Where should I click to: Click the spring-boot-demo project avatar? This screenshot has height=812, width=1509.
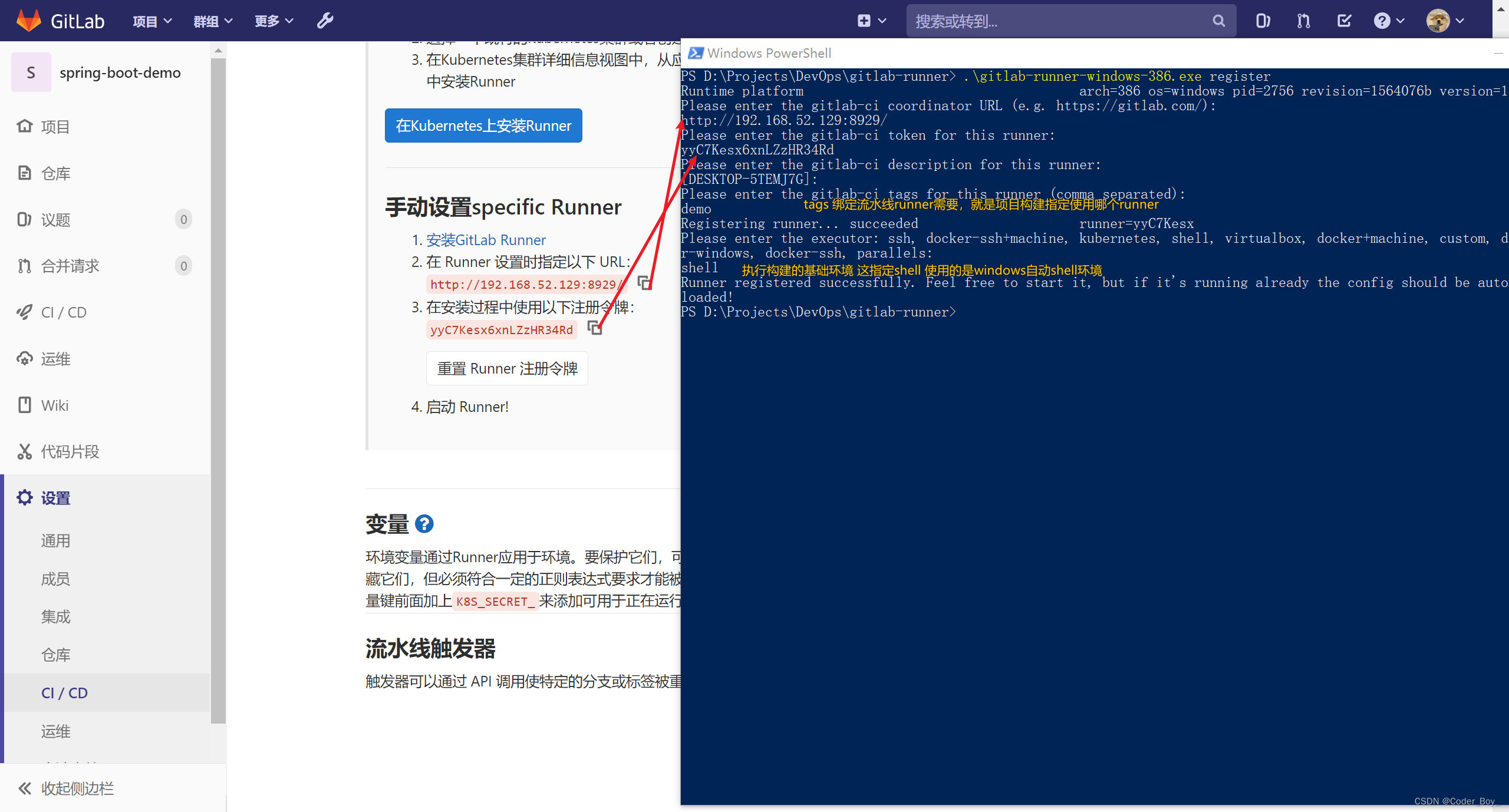31,72
